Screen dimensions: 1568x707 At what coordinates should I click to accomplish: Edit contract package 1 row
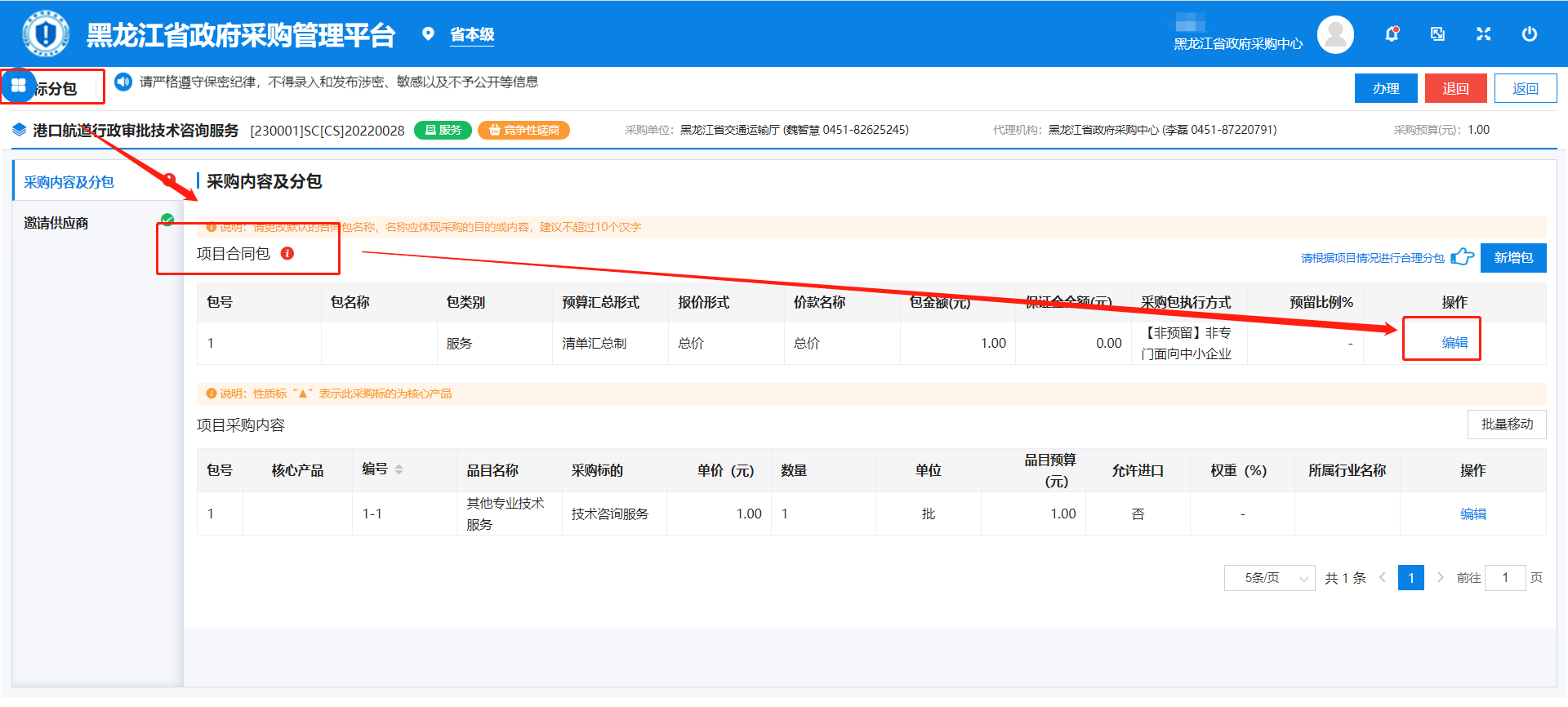[x=1454, y=343]
